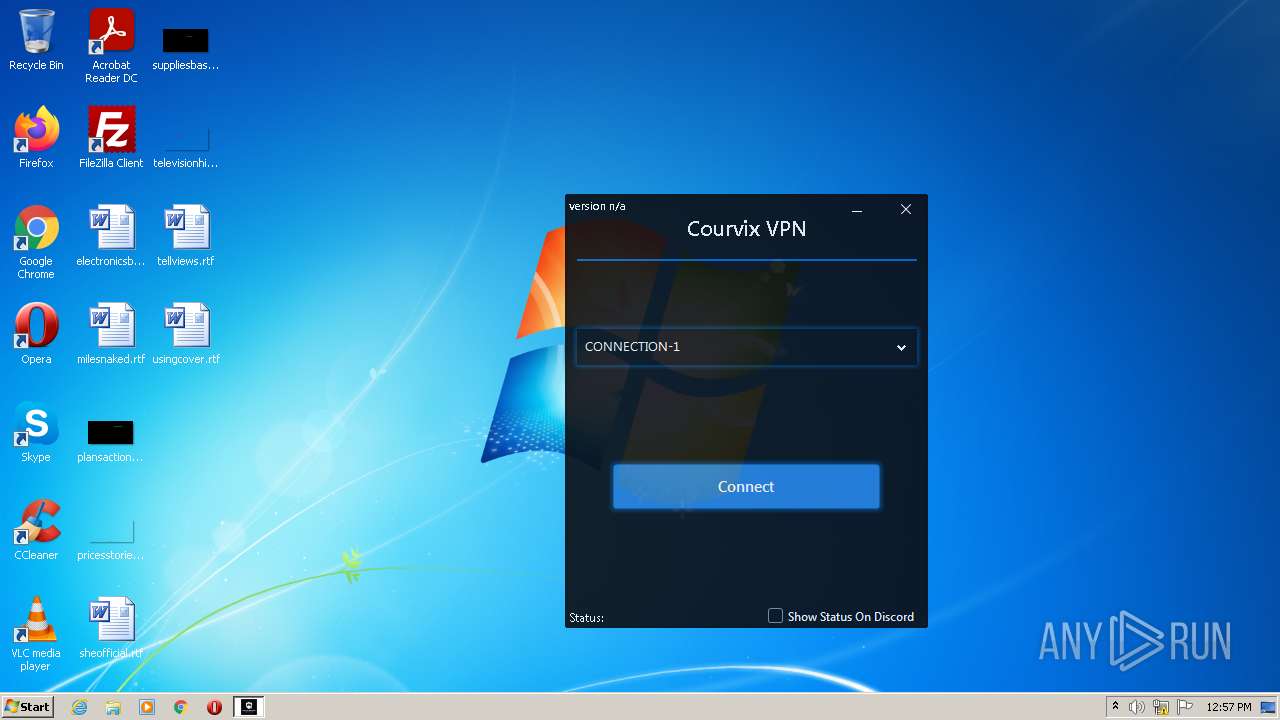Image resolution: width=1280 pixels, height=720 pixels.
Task: Open the Start menu
Action: click(x=27, y=707)
